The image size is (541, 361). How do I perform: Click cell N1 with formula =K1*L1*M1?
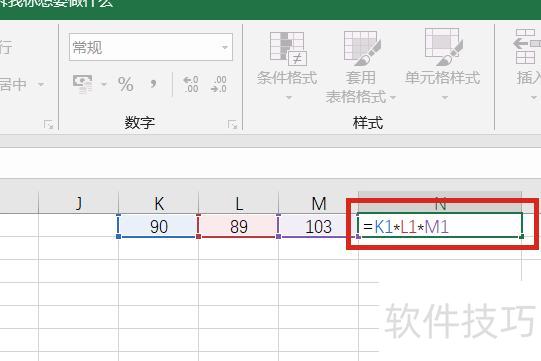440,226
